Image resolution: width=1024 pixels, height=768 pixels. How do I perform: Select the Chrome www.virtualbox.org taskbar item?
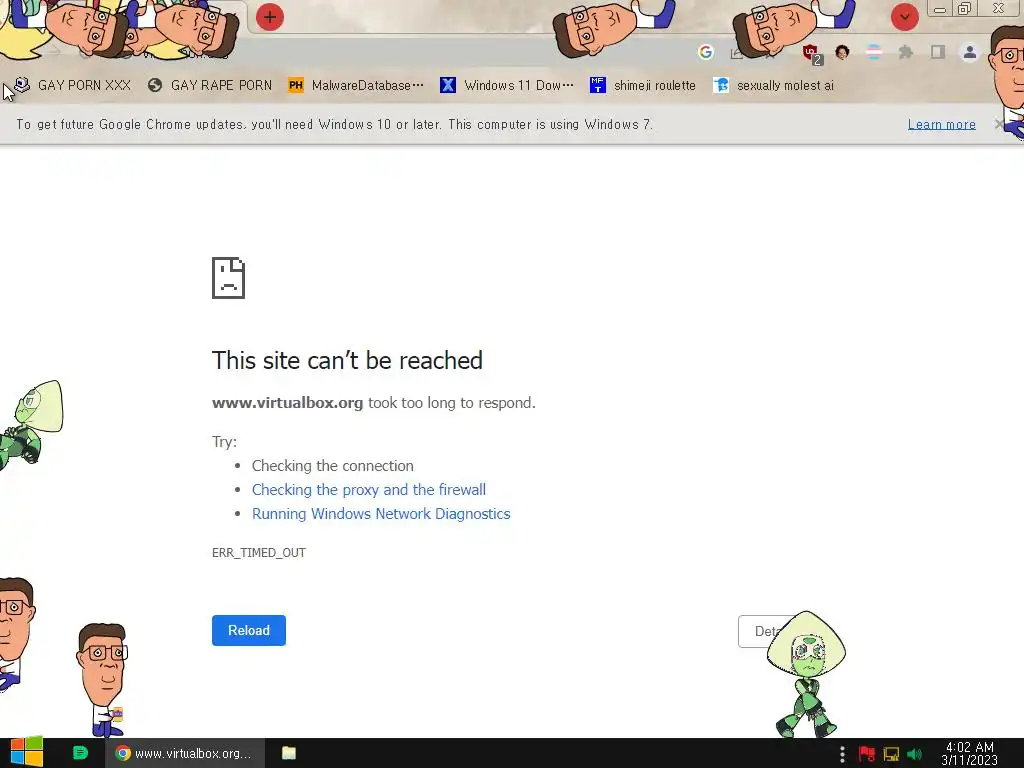[185, 753]
